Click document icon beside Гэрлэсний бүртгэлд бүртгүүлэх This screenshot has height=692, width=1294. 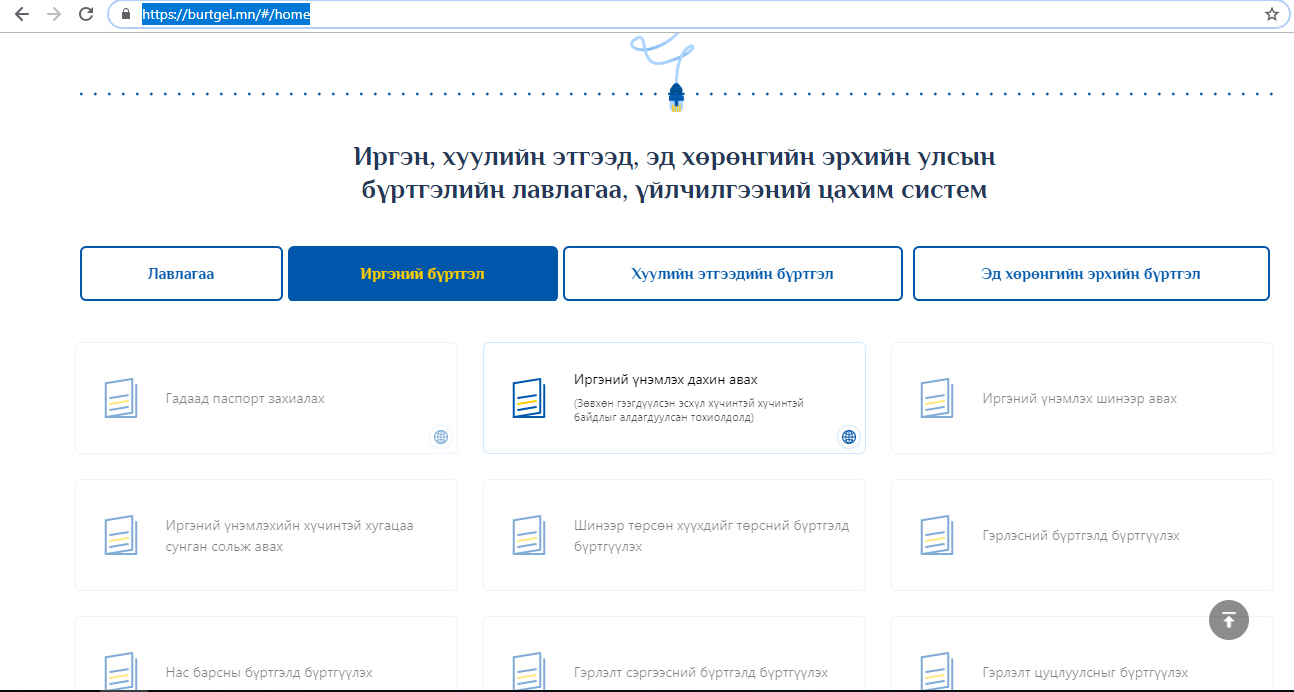click(x=936, y=535)
